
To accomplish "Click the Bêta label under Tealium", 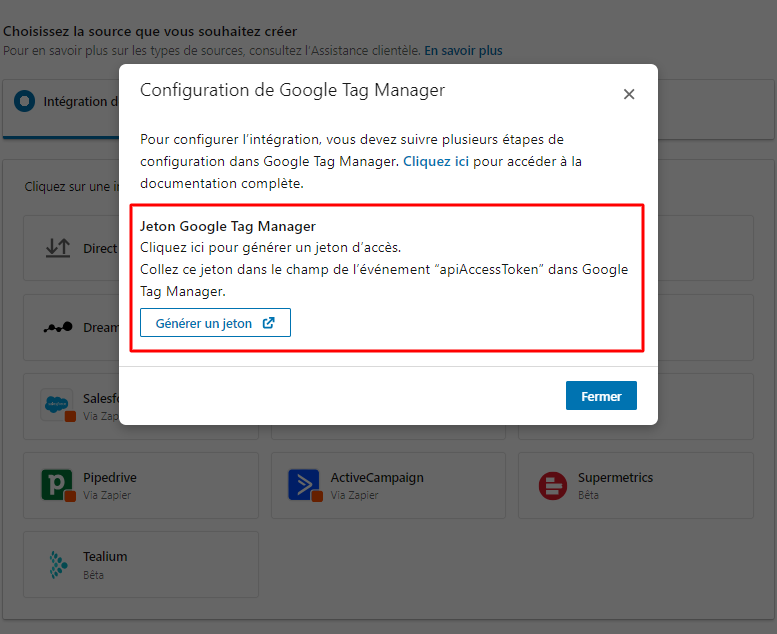I will coord(94,575).
